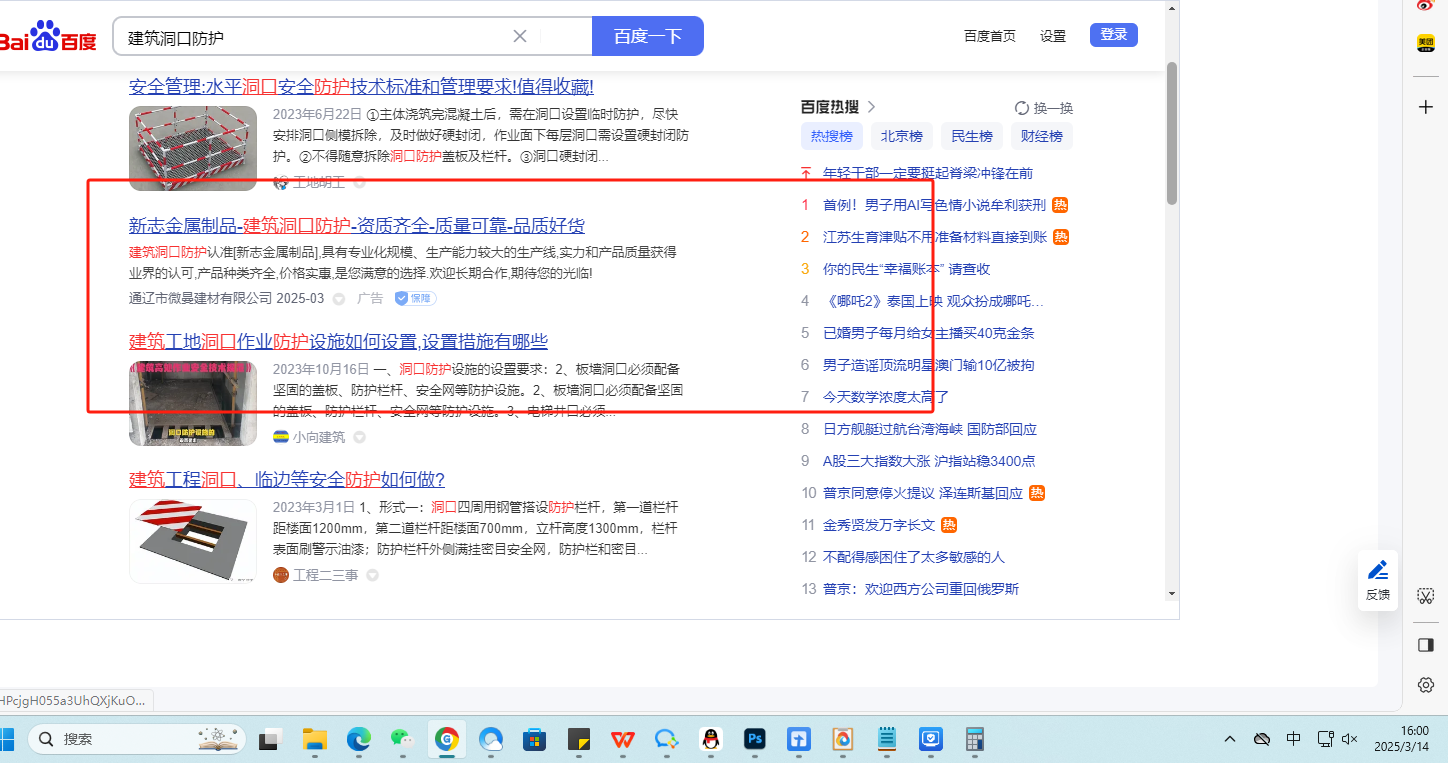
Task: Click the Baidu logo
Action: 48,38
